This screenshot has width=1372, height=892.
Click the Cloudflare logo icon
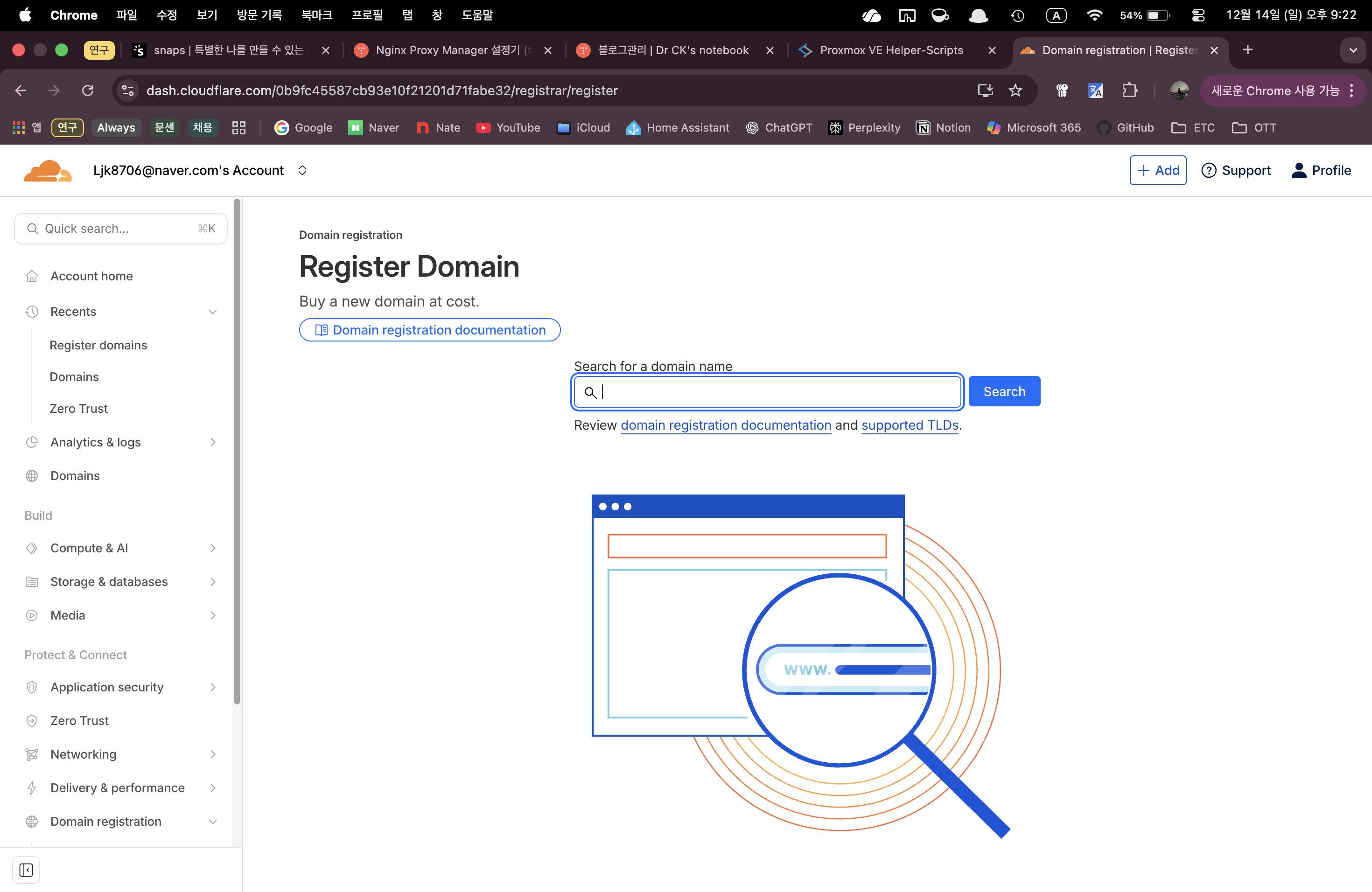click(x=47, y=171)
